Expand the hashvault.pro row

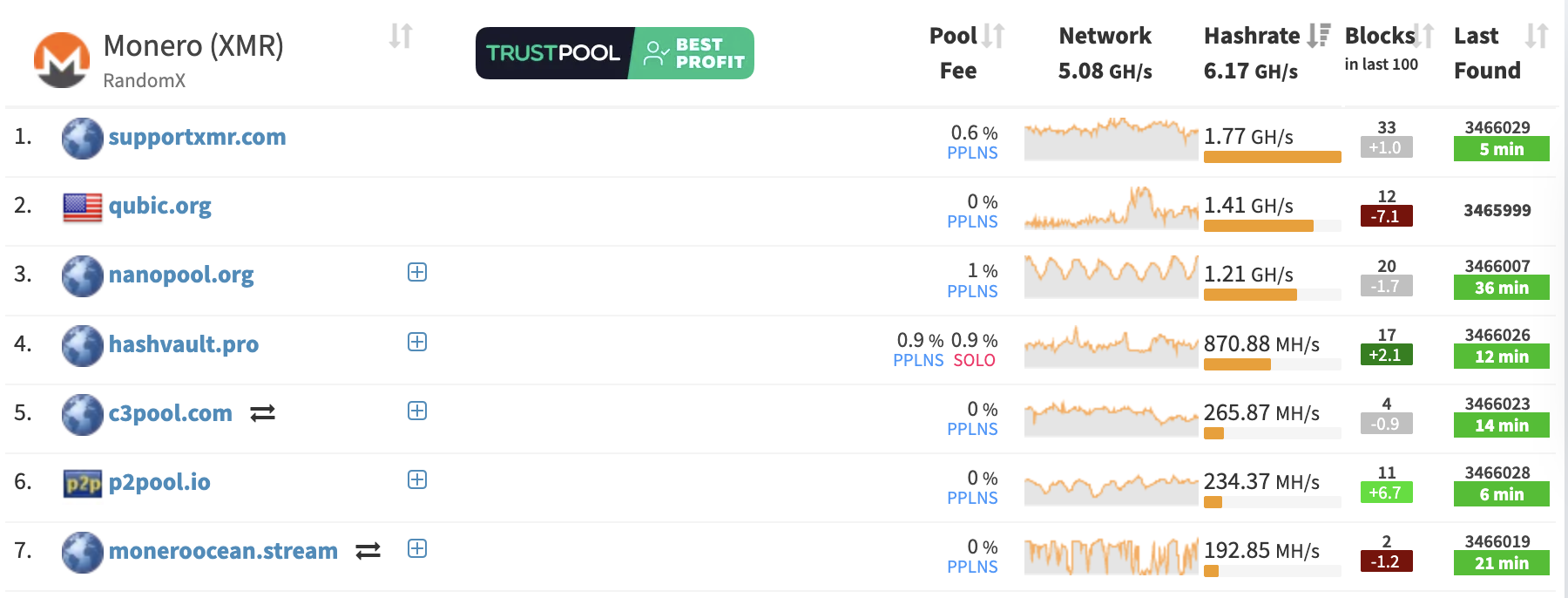pyautogui.click(x=417, y=343)
